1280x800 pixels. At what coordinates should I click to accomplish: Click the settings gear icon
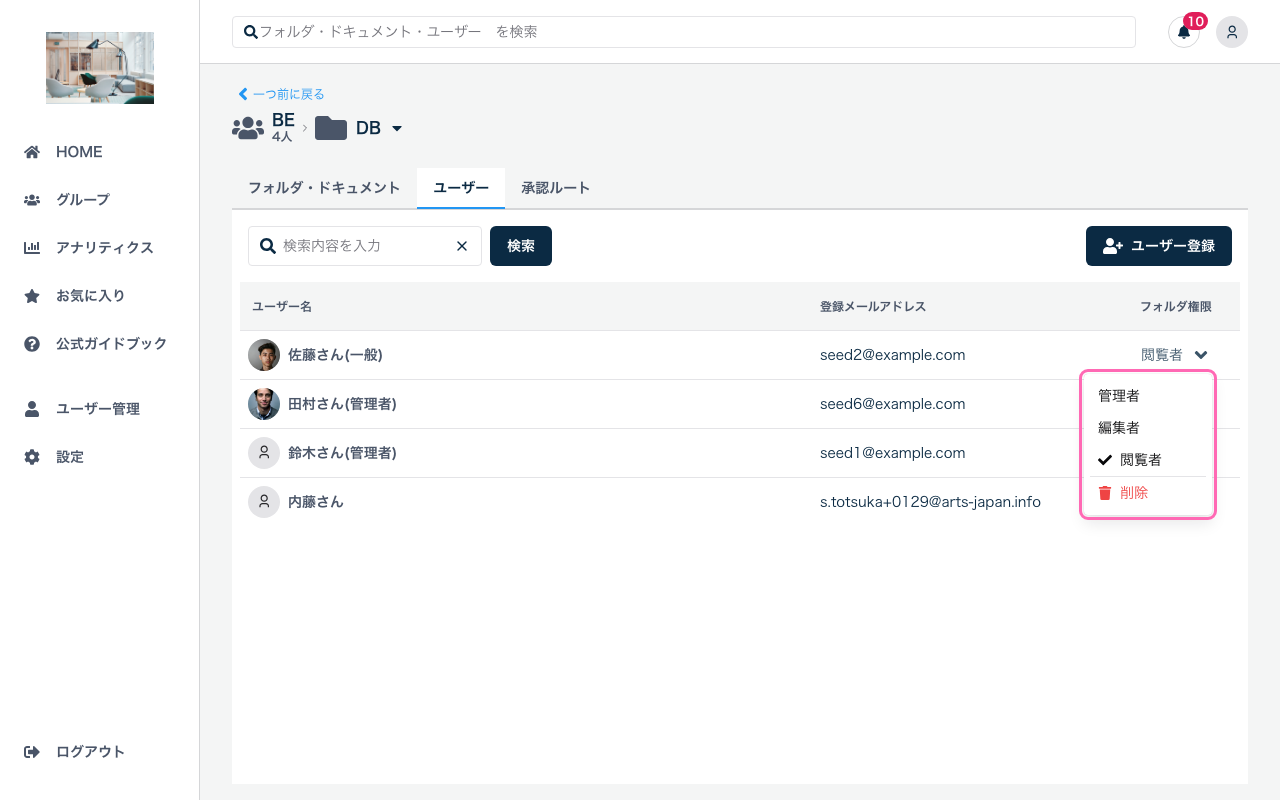coord(32,457)
